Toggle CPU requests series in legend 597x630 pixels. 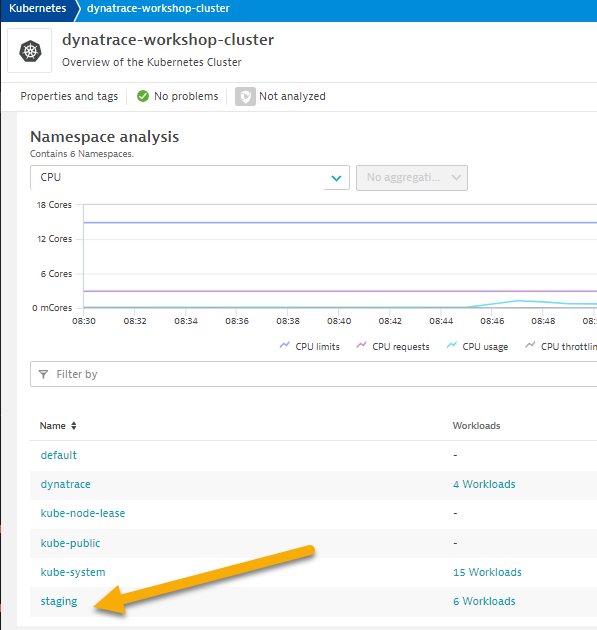(393, 346)
